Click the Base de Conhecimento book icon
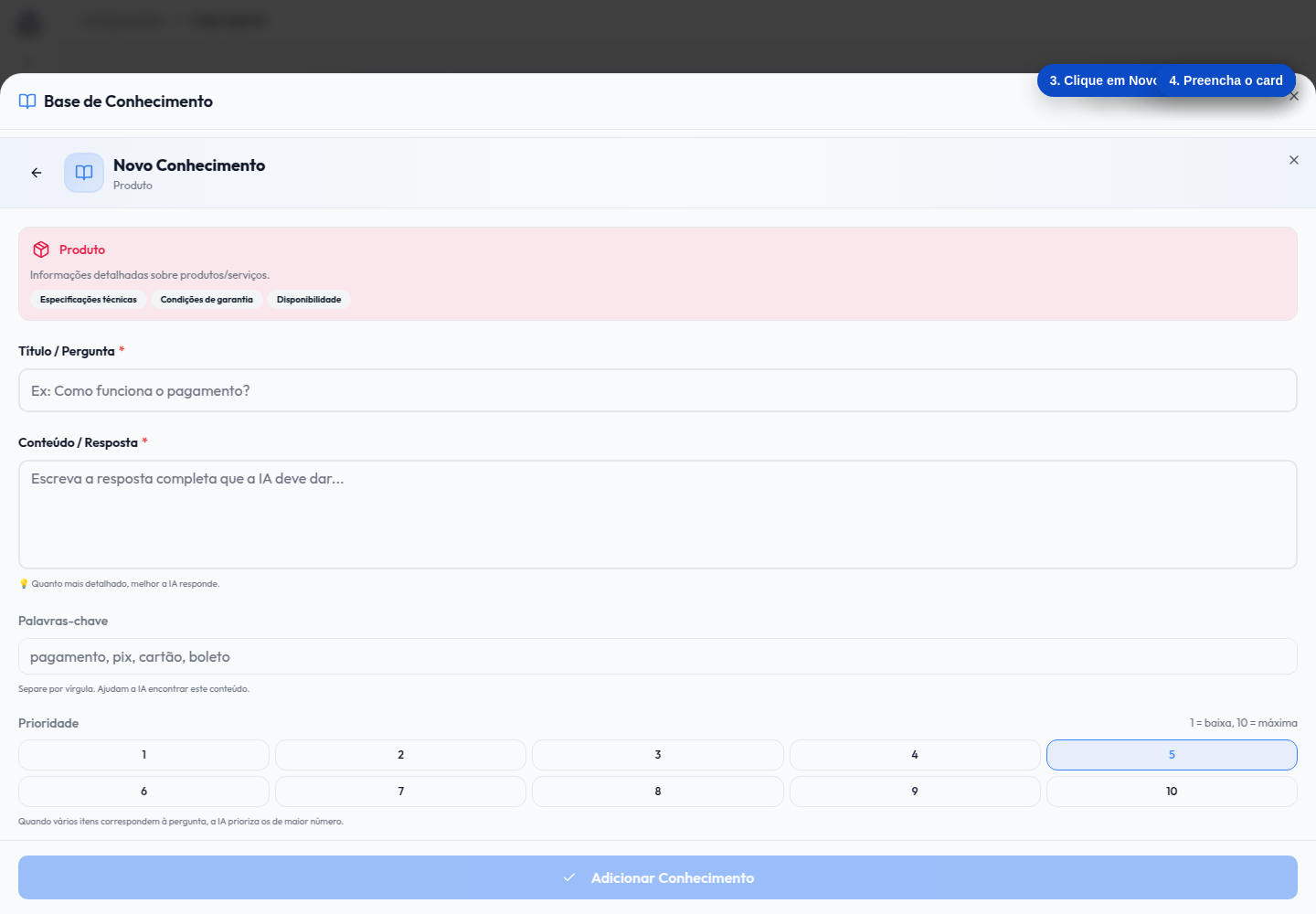This screenshot has height=914, width=1316. click(x=27, y=101)
